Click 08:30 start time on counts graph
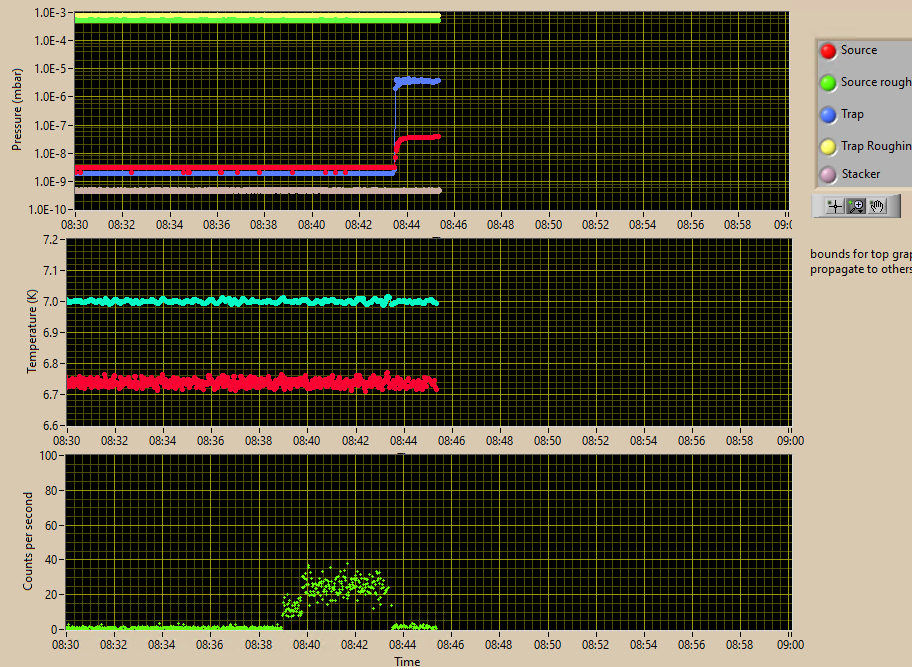 (x=66, y=644)
